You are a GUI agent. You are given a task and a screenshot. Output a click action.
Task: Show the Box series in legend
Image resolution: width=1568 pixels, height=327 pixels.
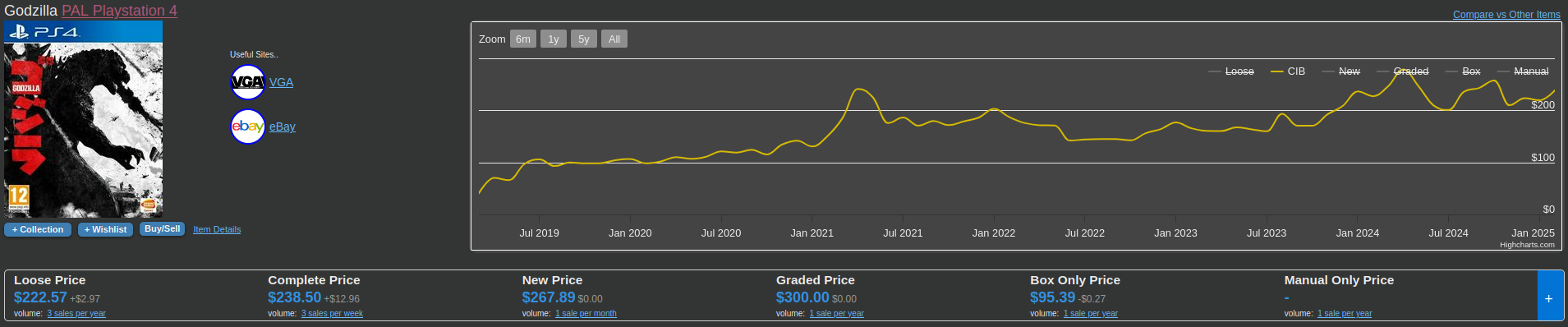pos(1463,71)
